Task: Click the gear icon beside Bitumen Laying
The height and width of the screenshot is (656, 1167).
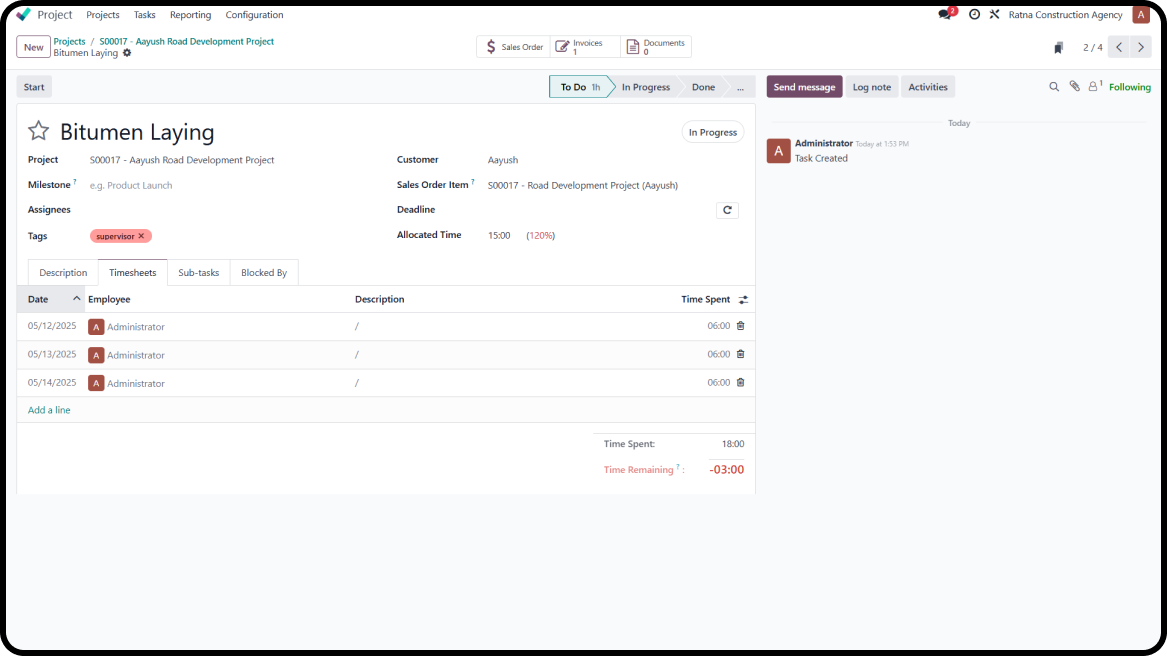Action: click(127, 53)
